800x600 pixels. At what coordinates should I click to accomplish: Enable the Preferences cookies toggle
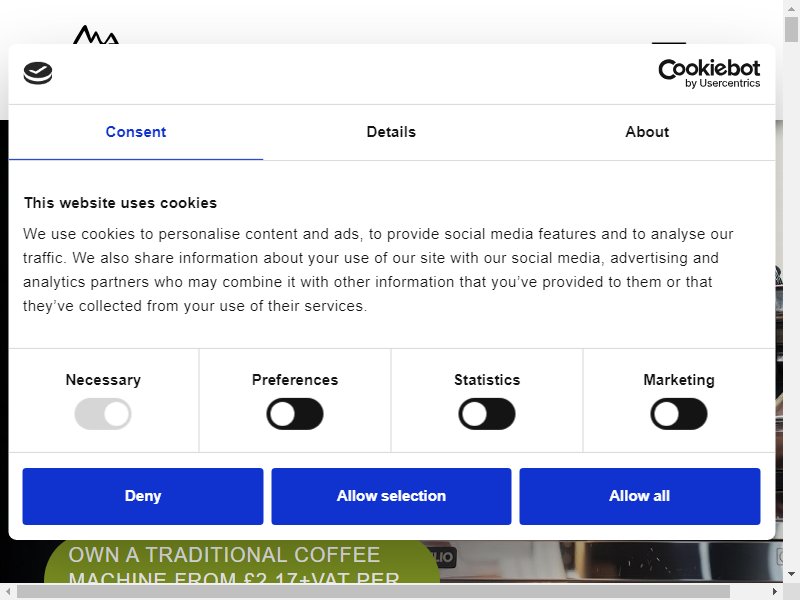[x=295, y=414]
